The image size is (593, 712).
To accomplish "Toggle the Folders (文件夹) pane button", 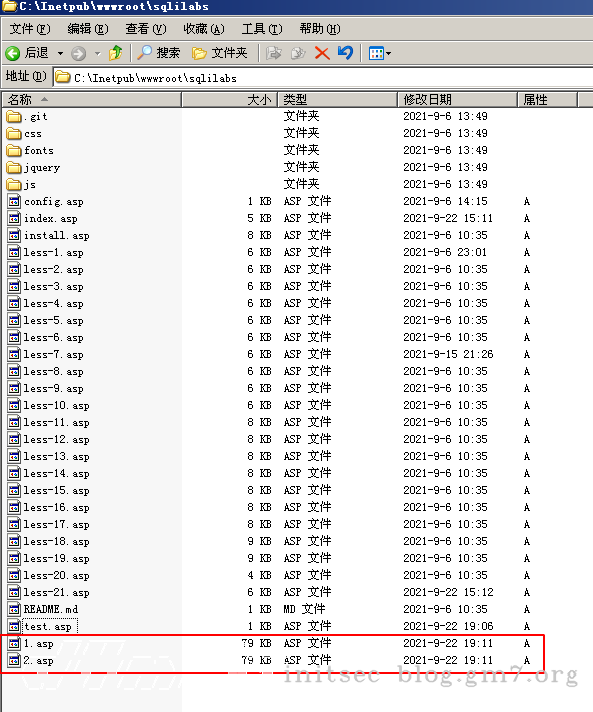I will point(220,53).
